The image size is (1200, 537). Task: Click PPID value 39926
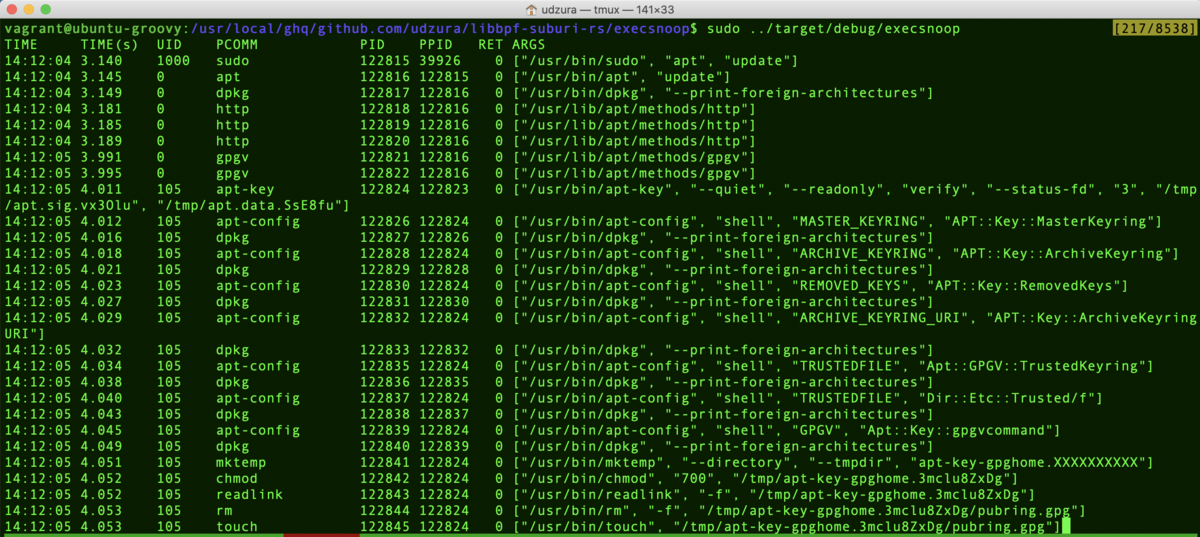point(440,61)
